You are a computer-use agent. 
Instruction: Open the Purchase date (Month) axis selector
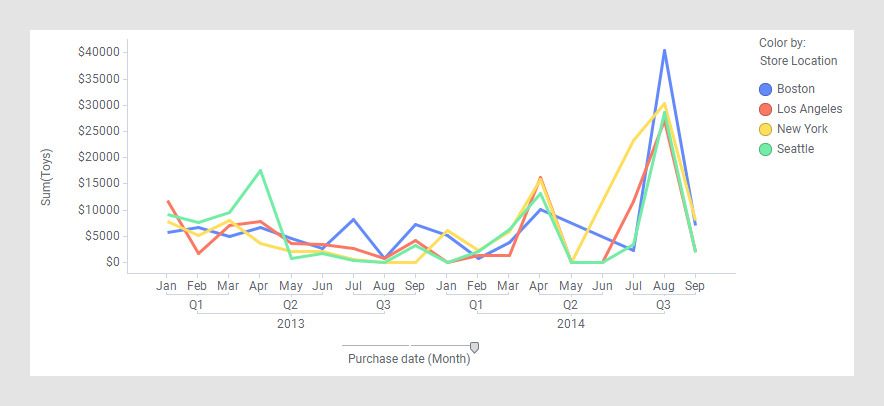[x=408, y=359]
